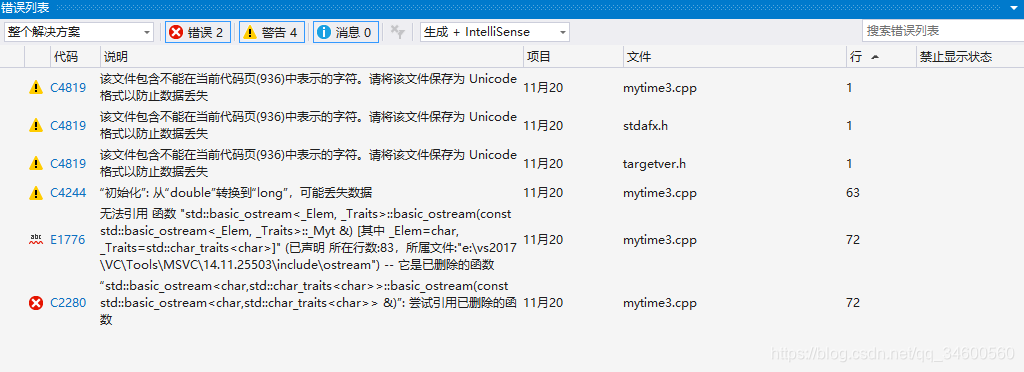Click mytime3.cpp in the E1776 row
Screen dimensions: 1024x372
click(x=660, y=240)
